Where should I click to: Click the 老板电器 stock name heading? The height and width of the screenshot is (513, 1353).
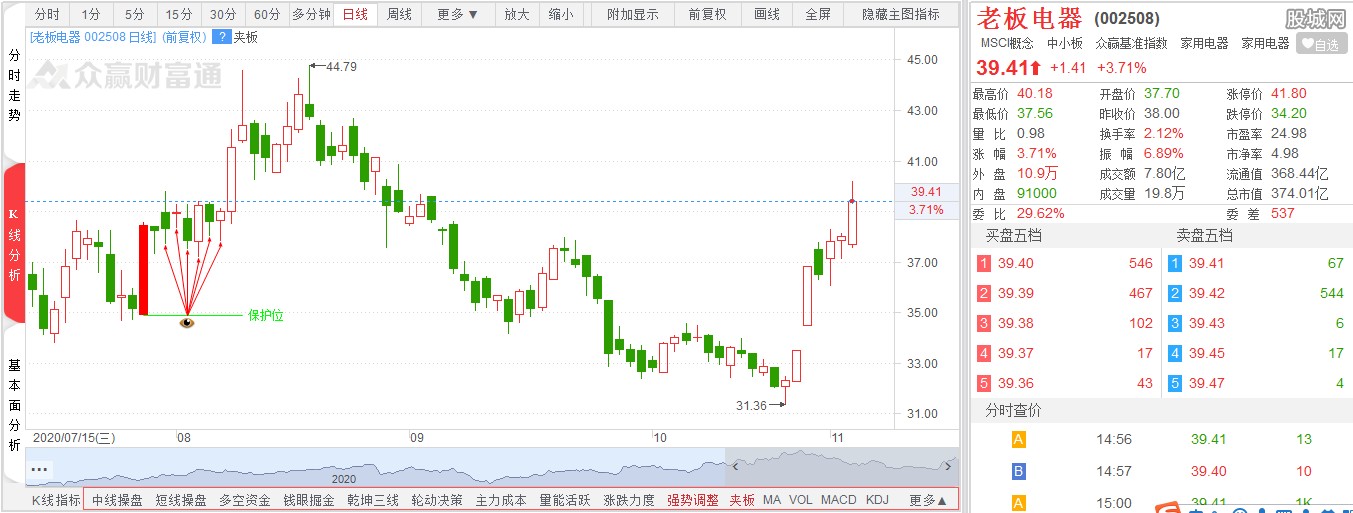coord(1029,18)
